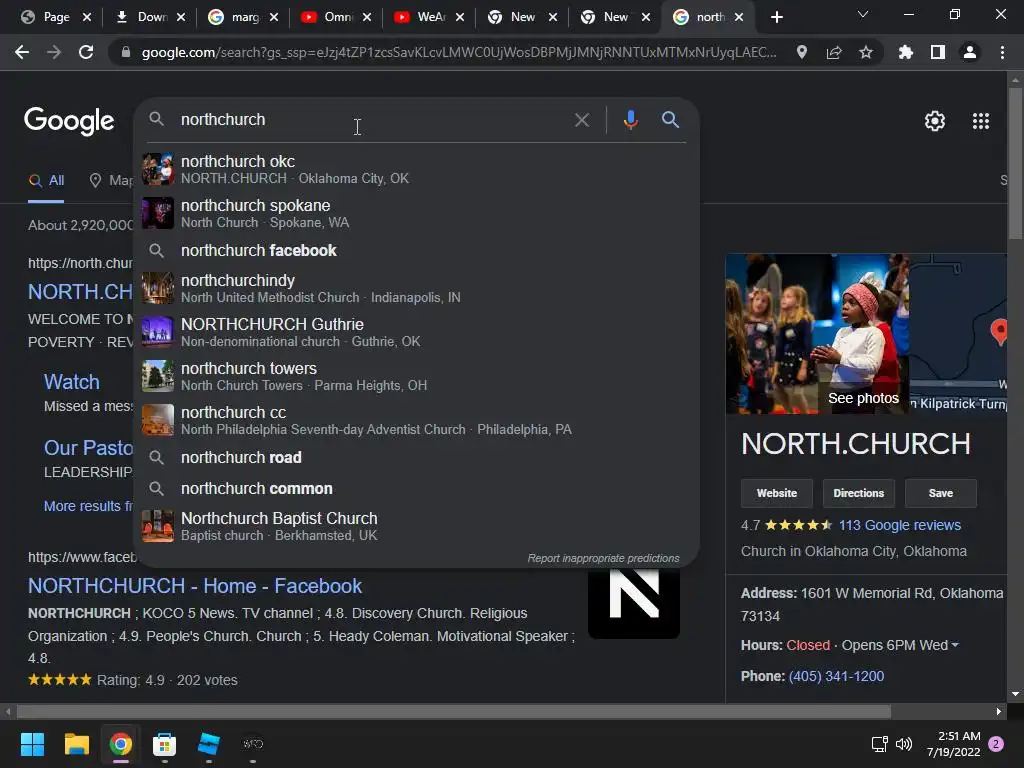Submit search with the blue magnifier icon
This screenshot has height=768, width=1024.
pyautogui.click(x=671, y=120)
